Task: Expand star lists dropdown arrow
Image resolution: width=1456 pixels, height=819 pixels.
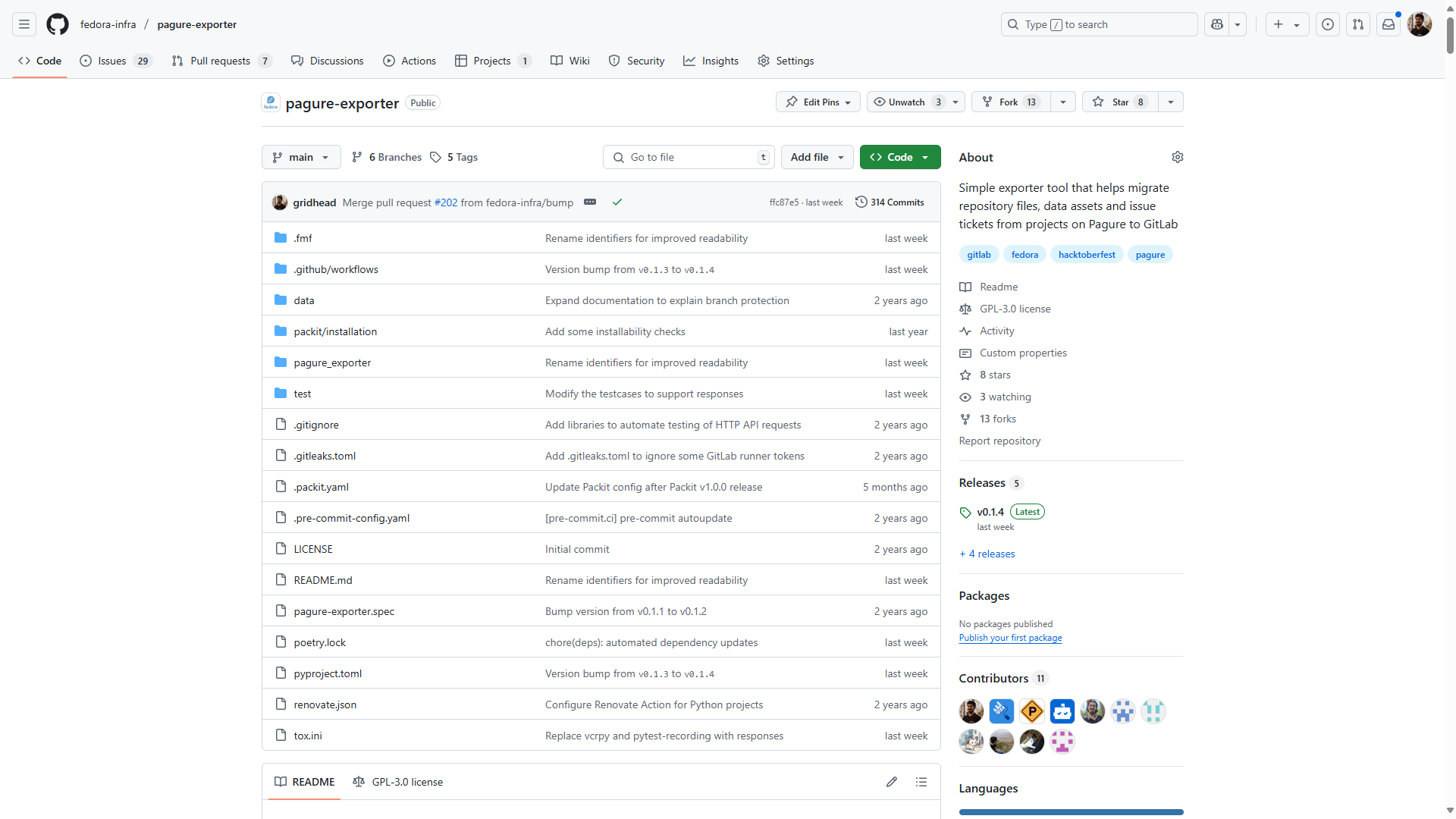Action: [1171, 102]
